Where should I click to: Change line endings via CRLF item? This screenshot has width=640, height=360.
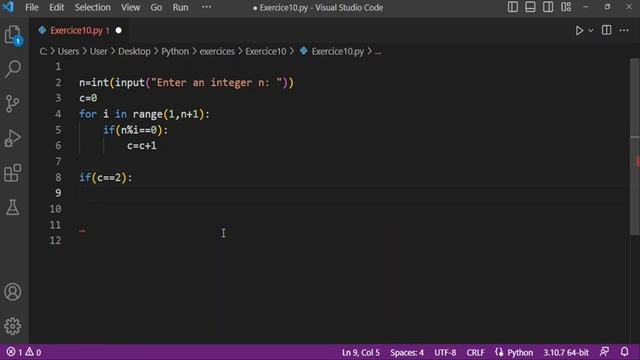coord(476,352)
